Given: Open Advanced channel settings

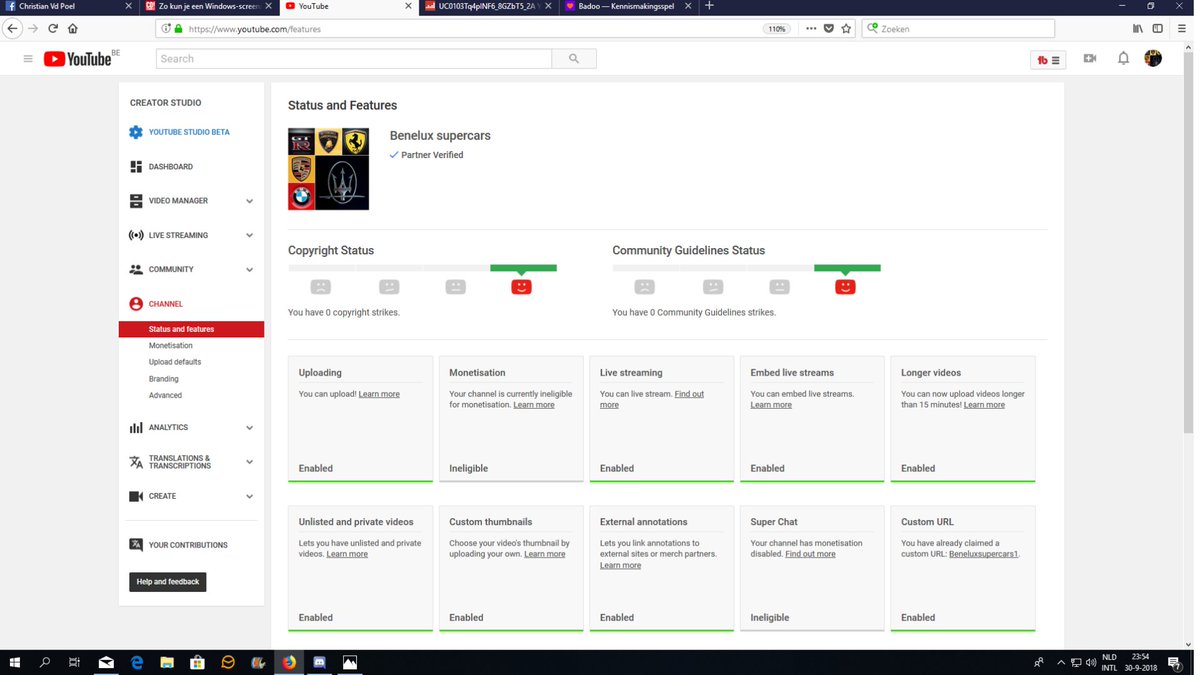Looking at the screenshot, I should pos(166,396).
